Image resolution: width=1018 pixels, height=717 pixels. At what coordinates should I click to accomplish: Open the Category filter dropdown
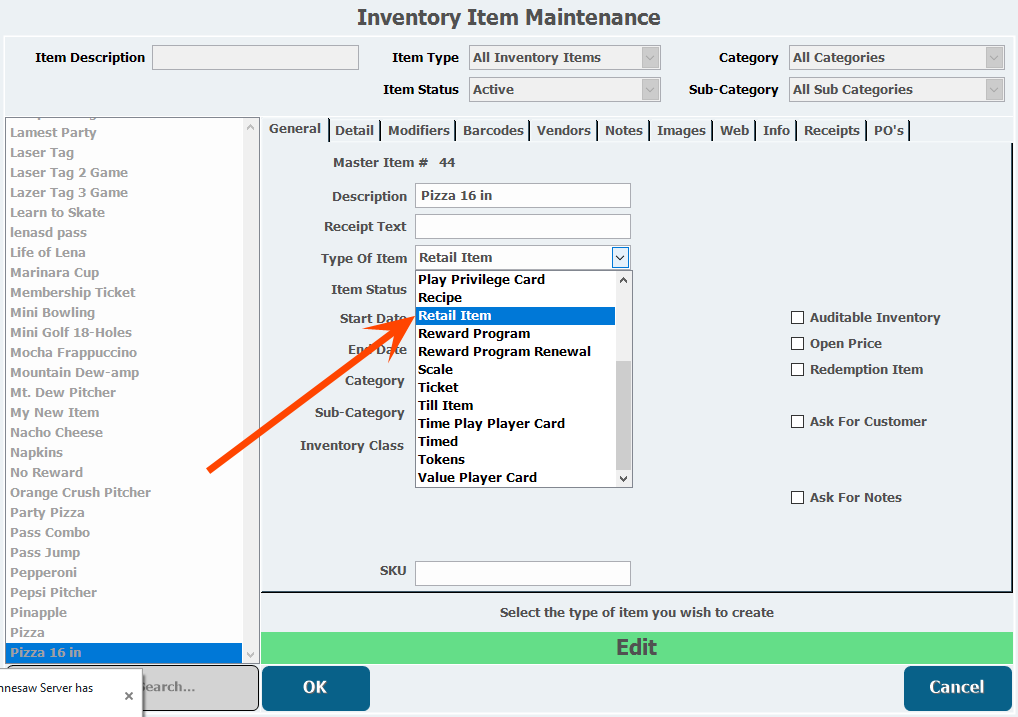pyautogui.click(x=994, y=58)
